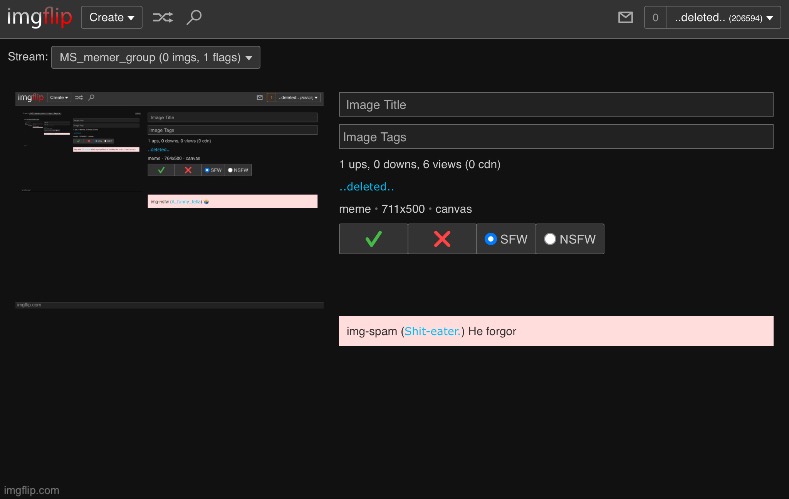Viewport: 789px width, 499px height.
Task: Click into the Image Title field
Action: click(x=556, y=105)
